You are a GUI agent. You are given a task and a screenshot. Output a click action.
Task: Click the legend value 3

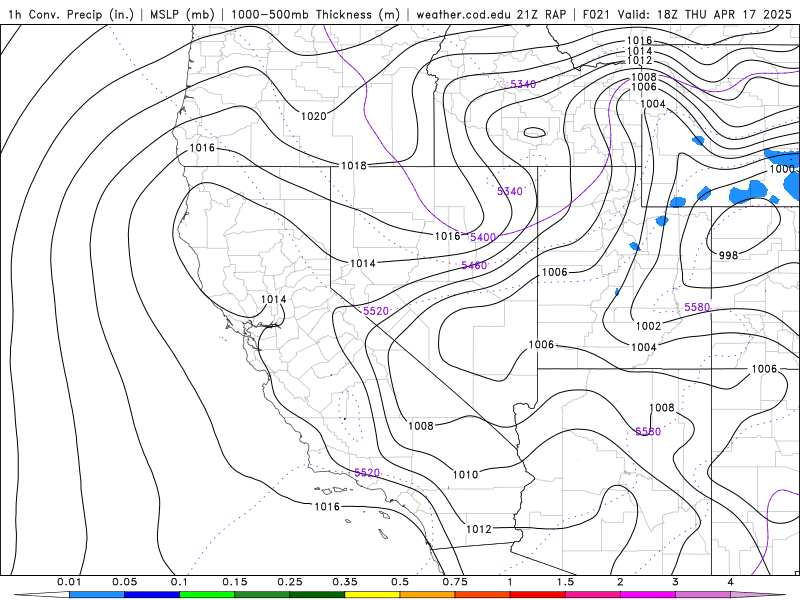(x=675, y=582)
